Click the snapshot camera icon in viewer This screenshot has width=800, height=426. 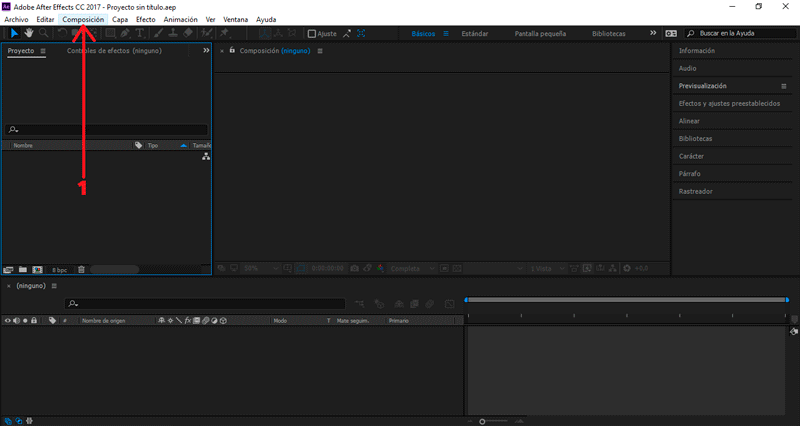355,268
